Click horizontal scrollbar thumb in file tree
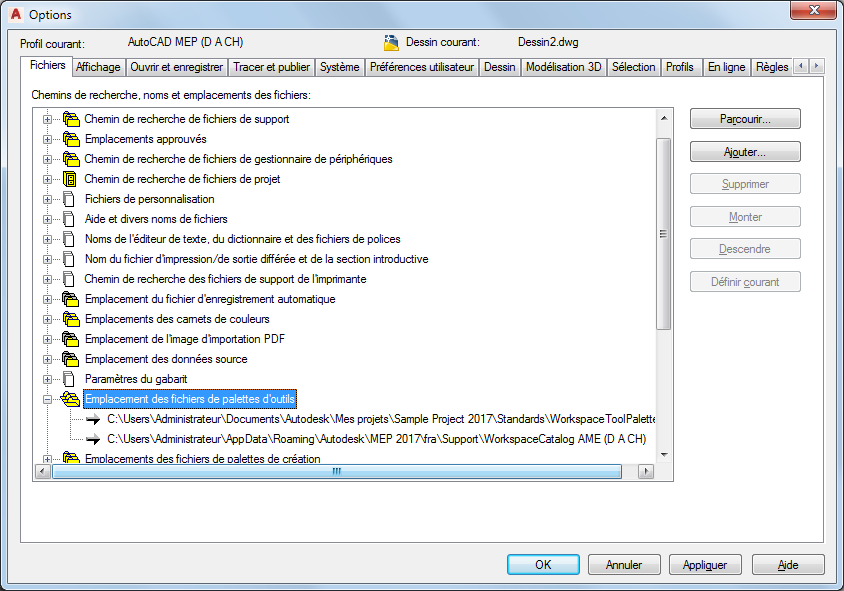This screenshot has height=591, width=844. (337, 472)
